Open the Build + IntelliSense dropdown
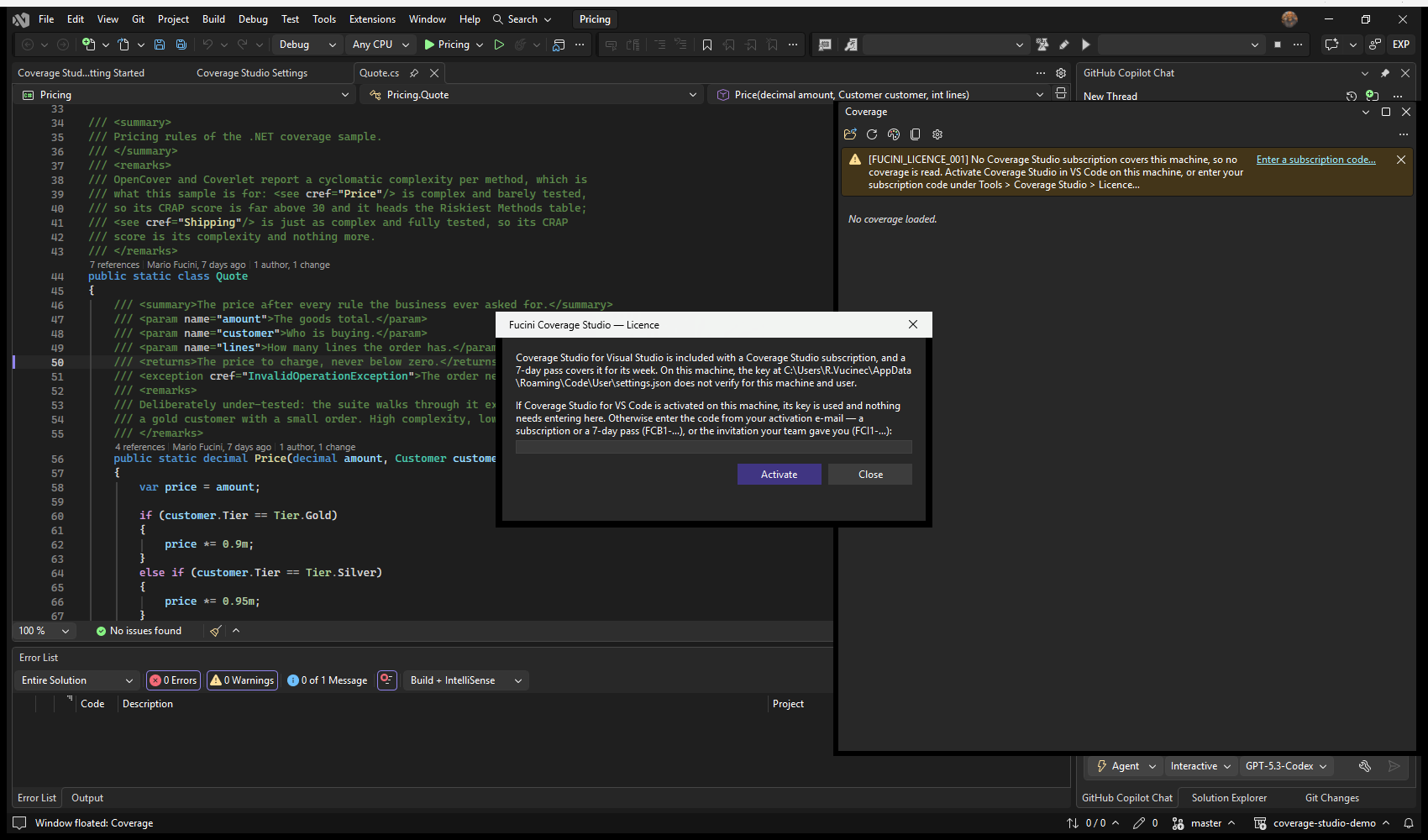Image resolution: width=1428 pixels, height=840 pixels. pos(465,680)
